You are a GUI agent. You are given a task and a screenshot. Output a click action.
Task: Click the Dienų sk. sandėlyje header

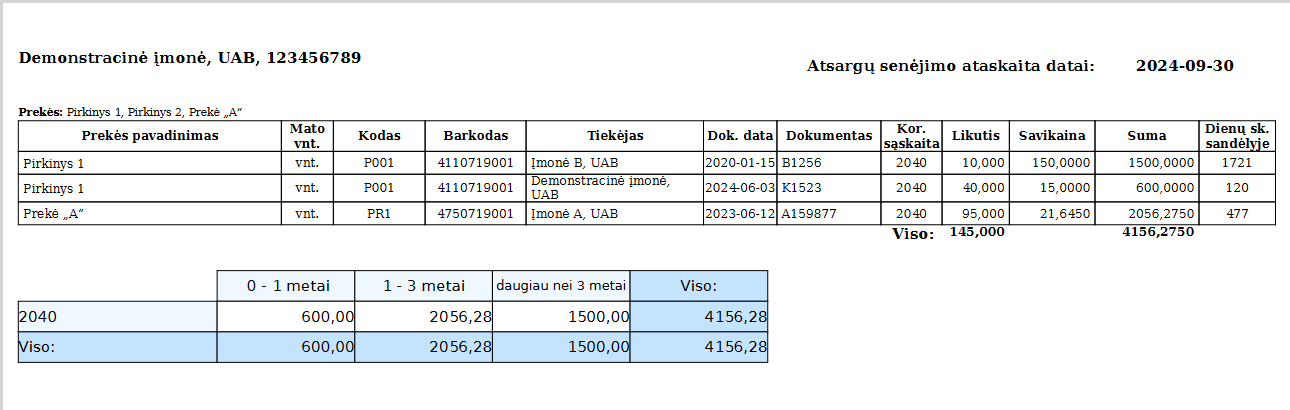click(1237, 136)
